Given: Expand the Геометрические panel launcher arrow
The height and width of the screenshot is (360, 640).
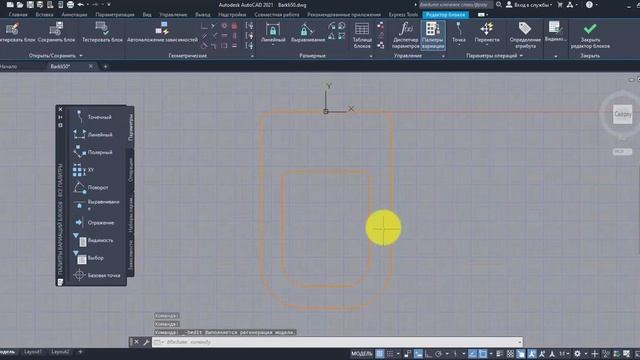Looking at the screenshot, I should (252, 56).
